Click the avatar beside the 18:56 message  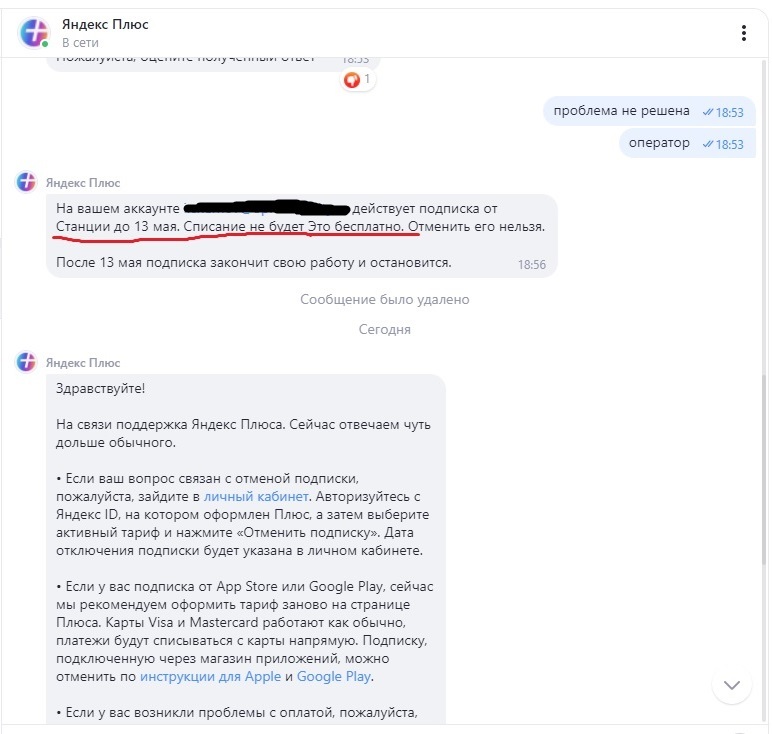(x=27, y=182)
